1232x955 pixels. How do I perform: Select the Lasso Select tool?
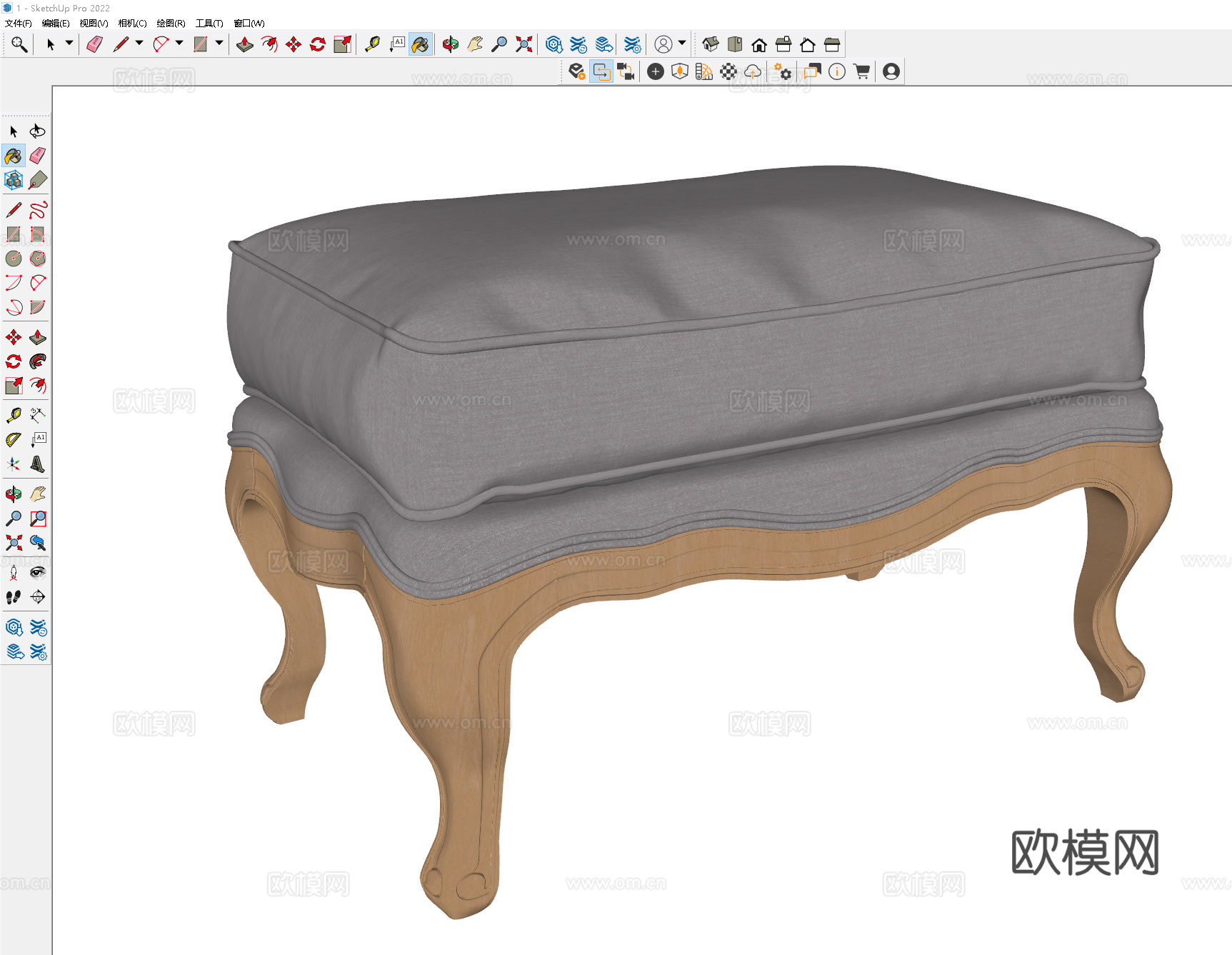point(38,131)
